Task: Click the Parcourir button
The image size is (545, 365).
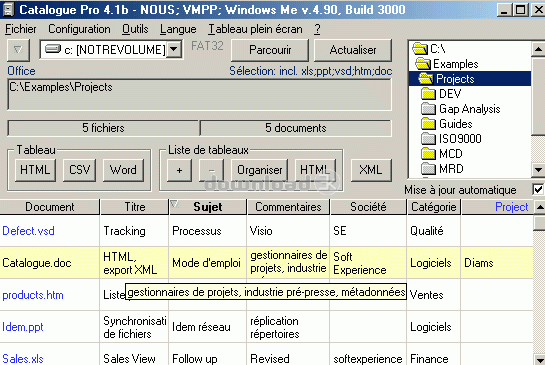Action: [x=270, y=50]
